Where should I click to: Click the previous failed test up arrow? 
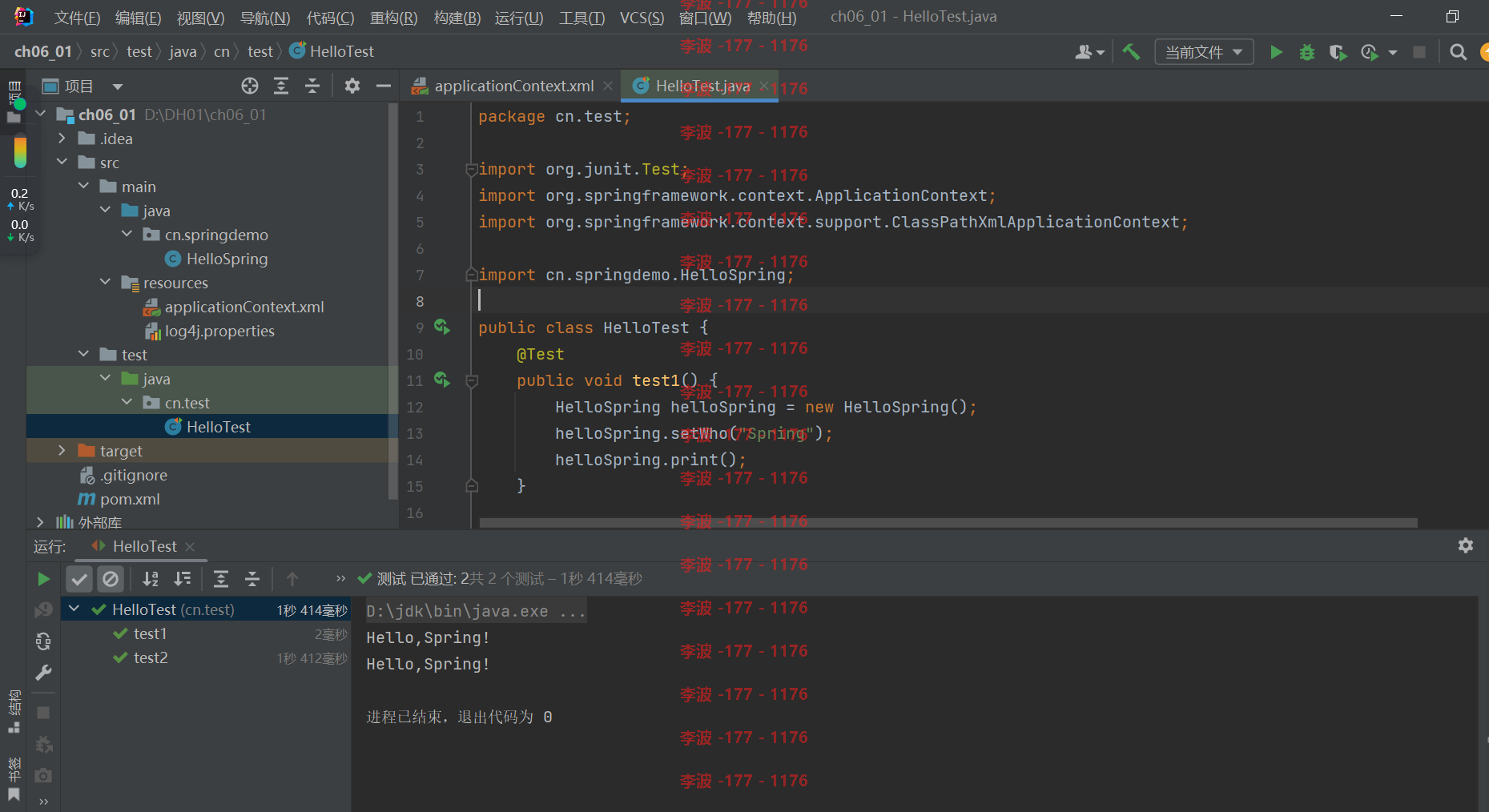[x=292, y=578]
